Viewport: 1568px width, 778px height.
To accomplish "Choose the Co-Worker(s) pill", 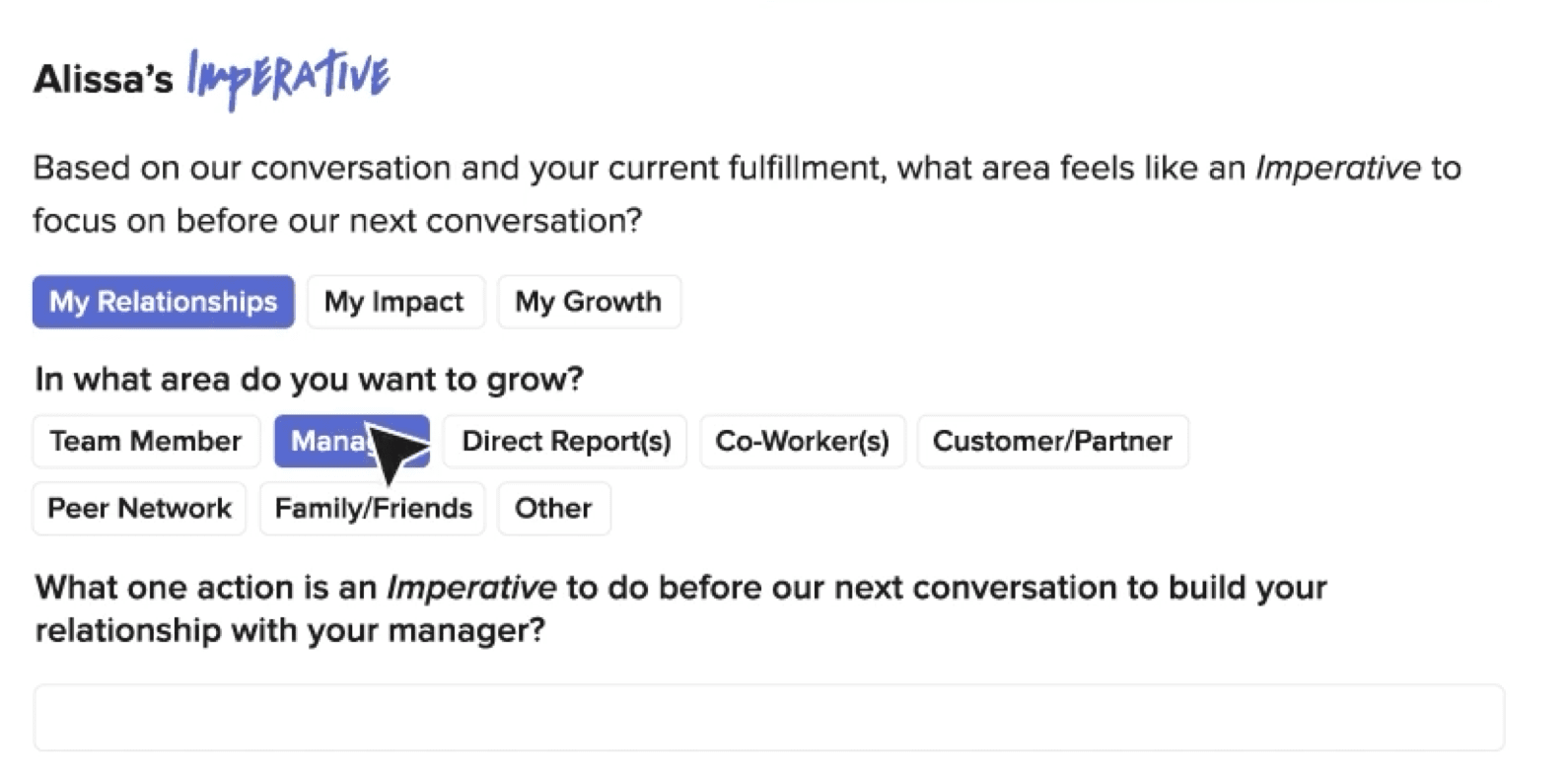I will tap(803, 441).
